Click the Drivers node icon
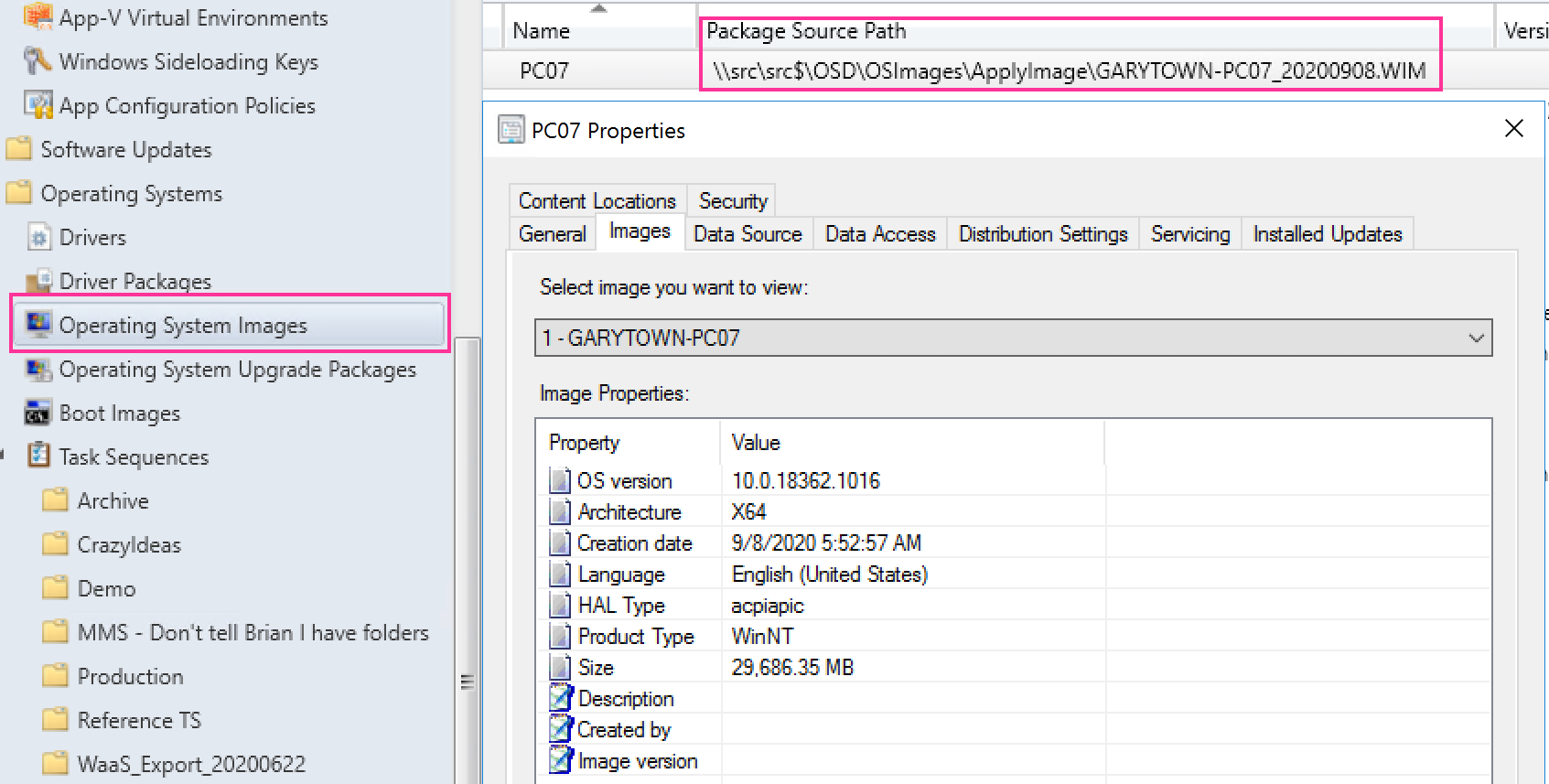The image size is (1549, 784). click(x=38, y=238)
